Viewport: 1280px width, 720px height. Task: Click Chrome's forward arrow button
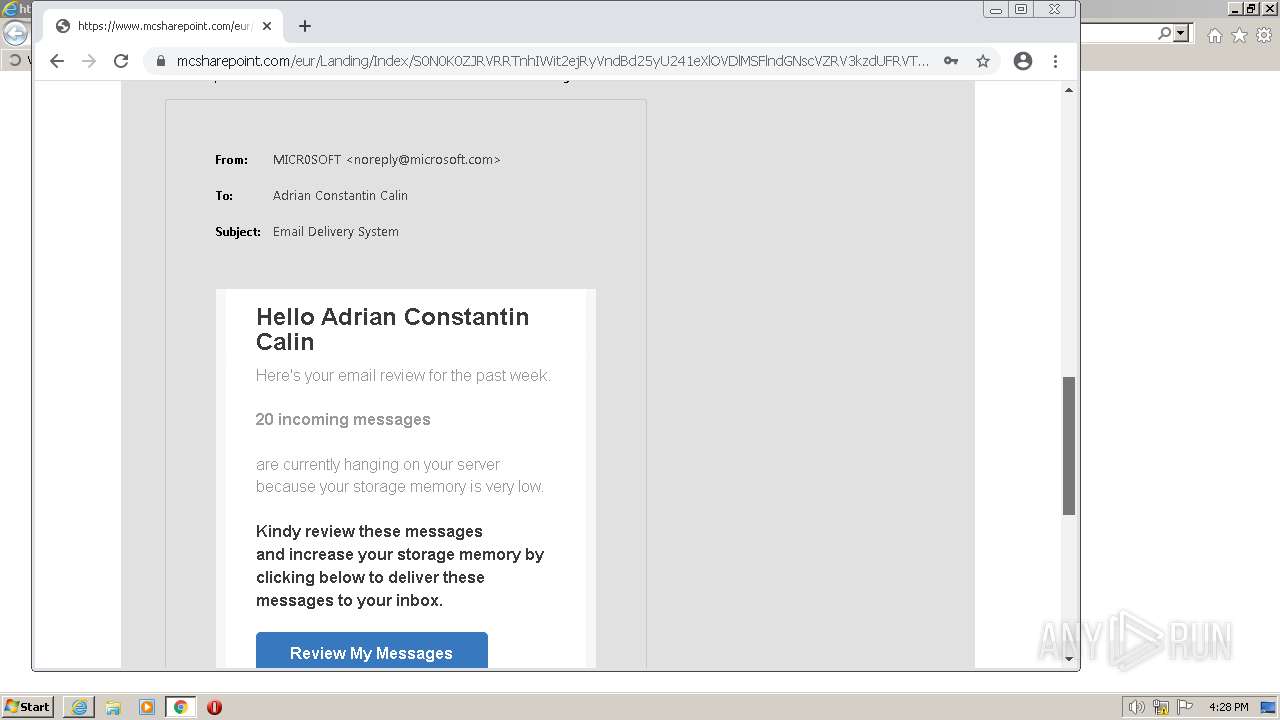(x=89, y=61)
